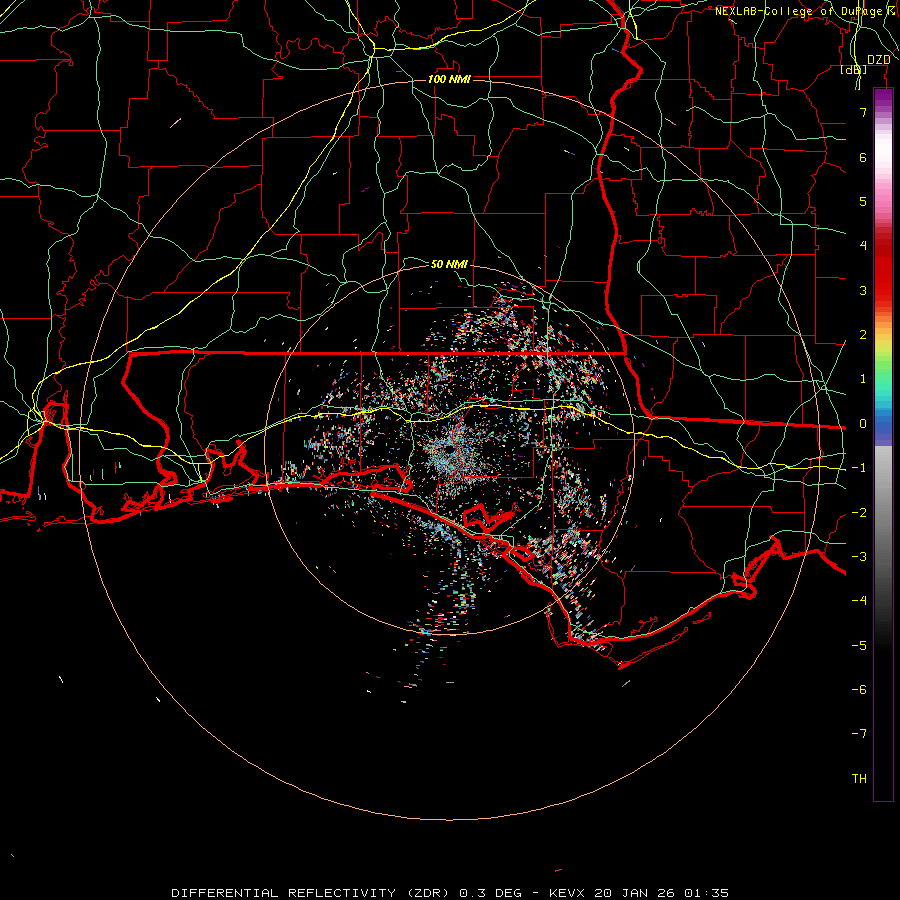
Task: Select the 7 value on the ZDR scale
Action: (863, 112)
